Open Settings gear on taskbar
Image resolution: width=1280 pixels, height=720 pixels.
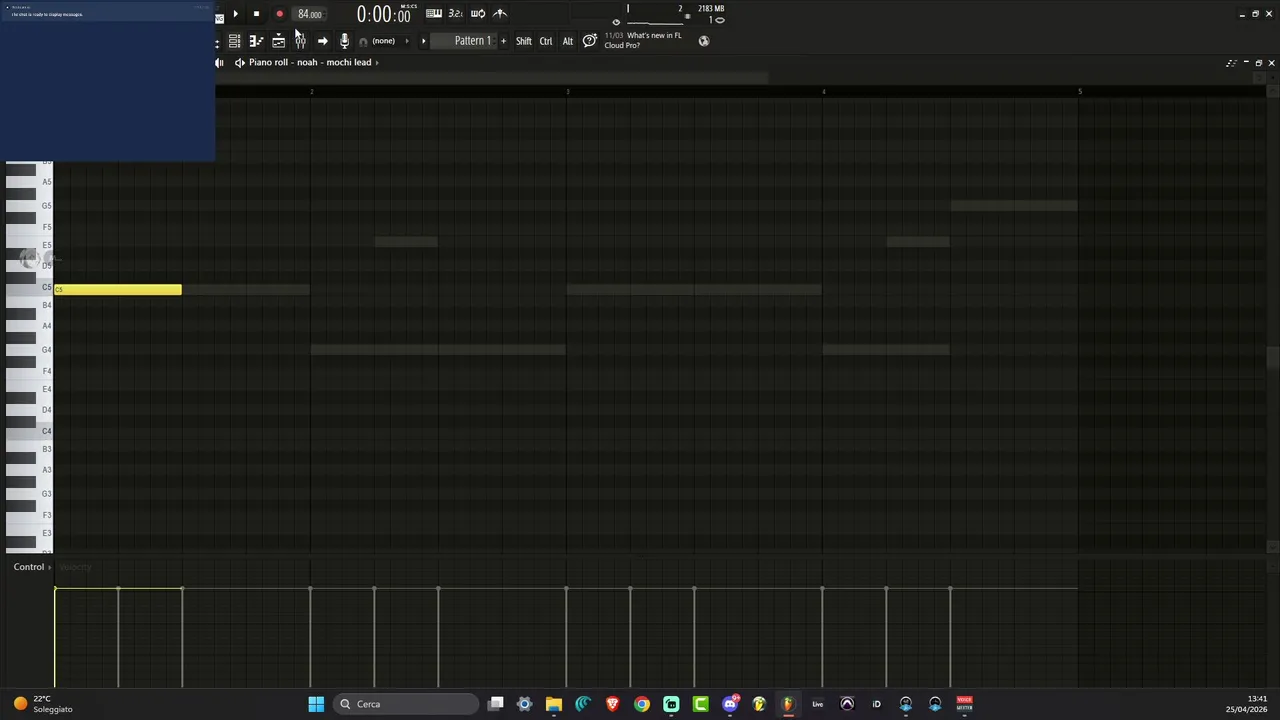click(524, 704)
